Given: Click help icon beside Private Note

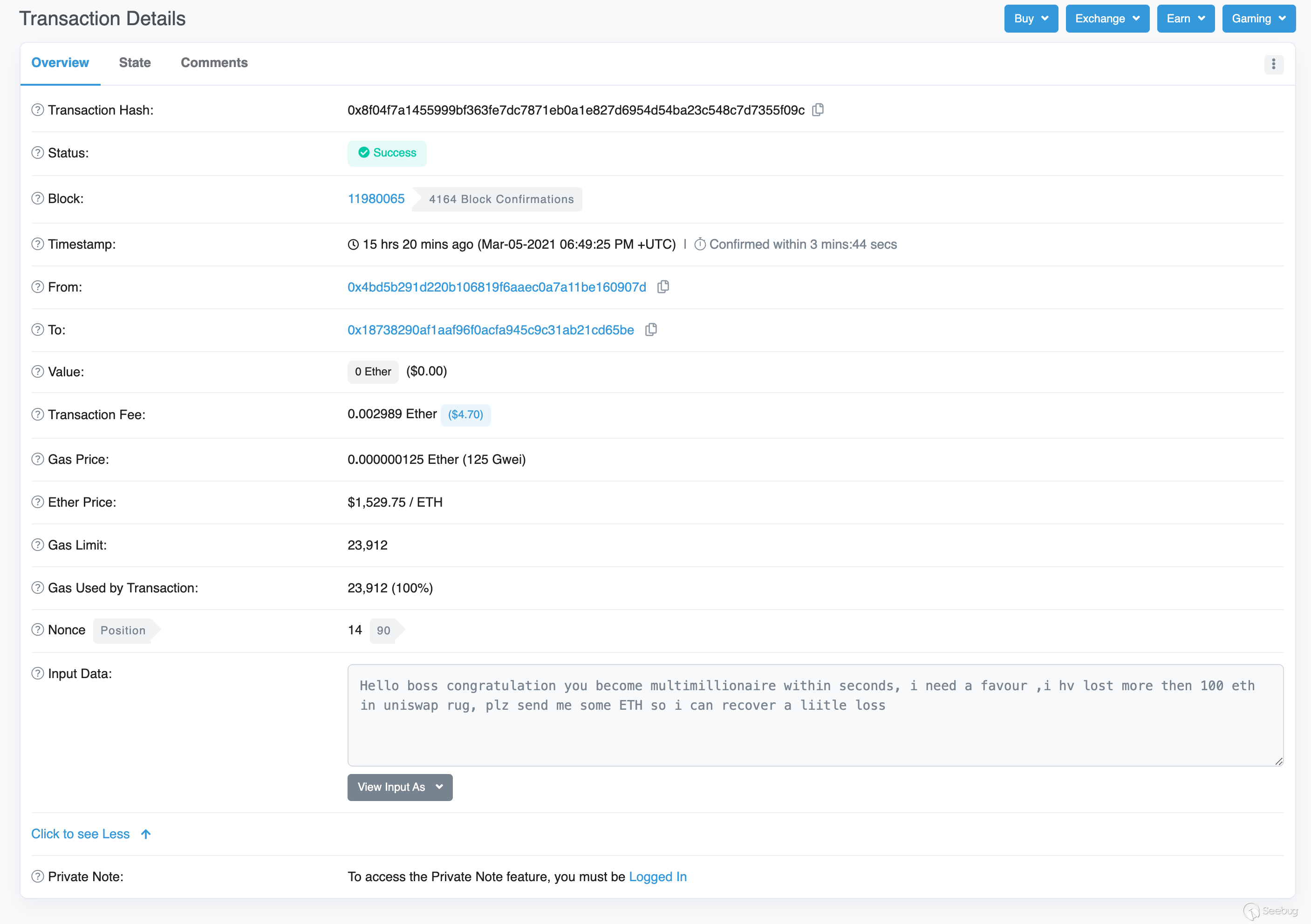Looking at the screenshot, I should [x=38, y=876].
